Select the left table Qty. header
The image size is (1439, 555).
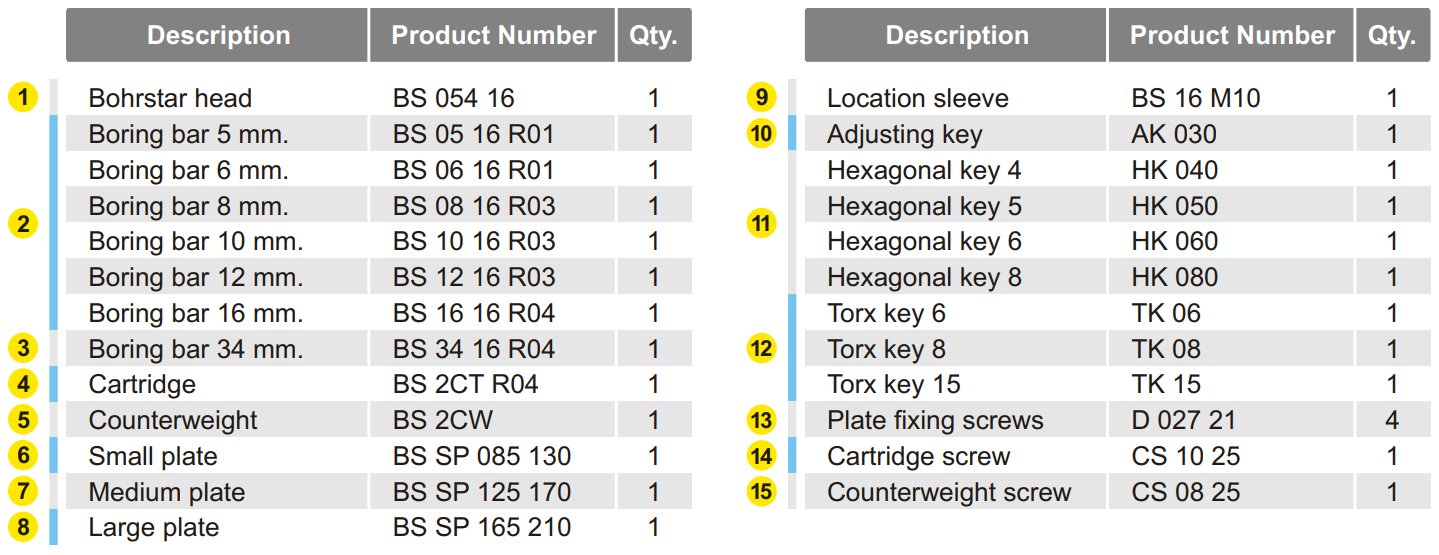click(x=654, y=35)
